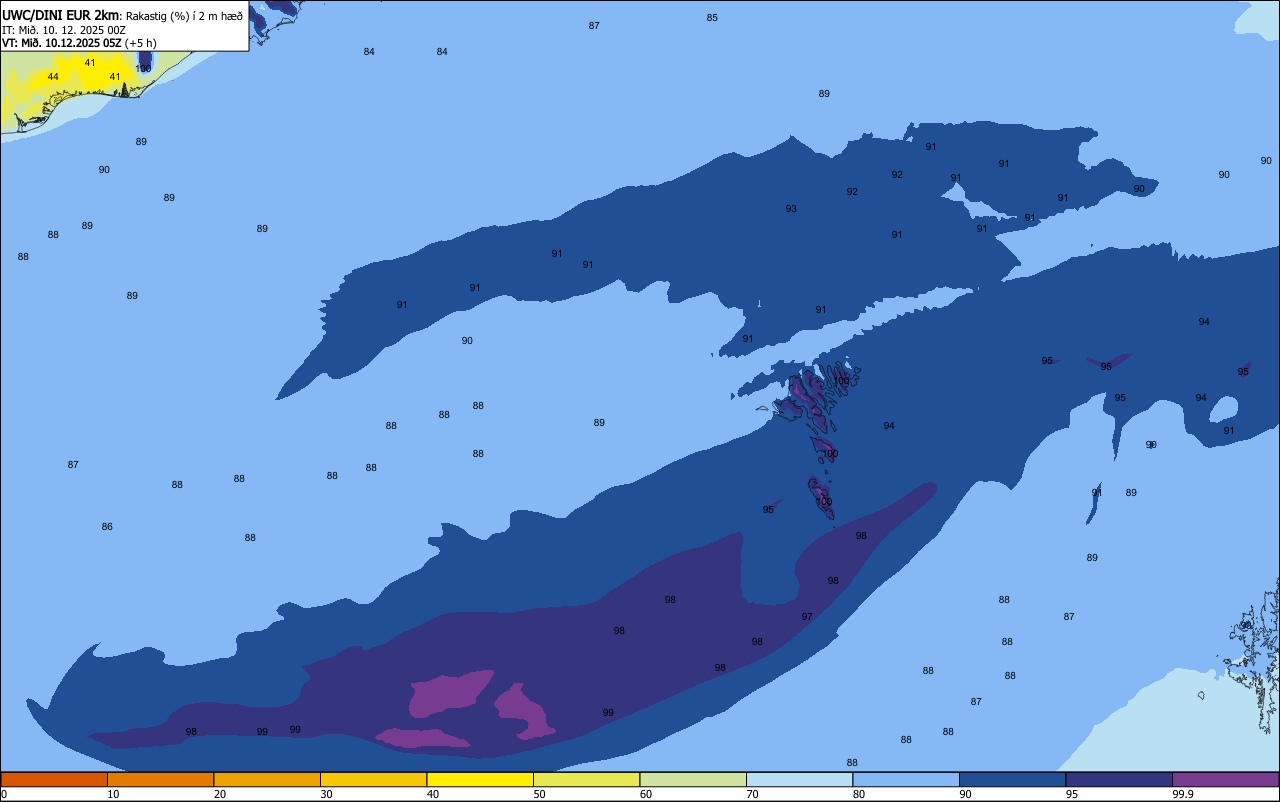Click the "86" humidity value on the map
The width and height of the screenshot is (1280, 802).
click(x=107, y=527)
